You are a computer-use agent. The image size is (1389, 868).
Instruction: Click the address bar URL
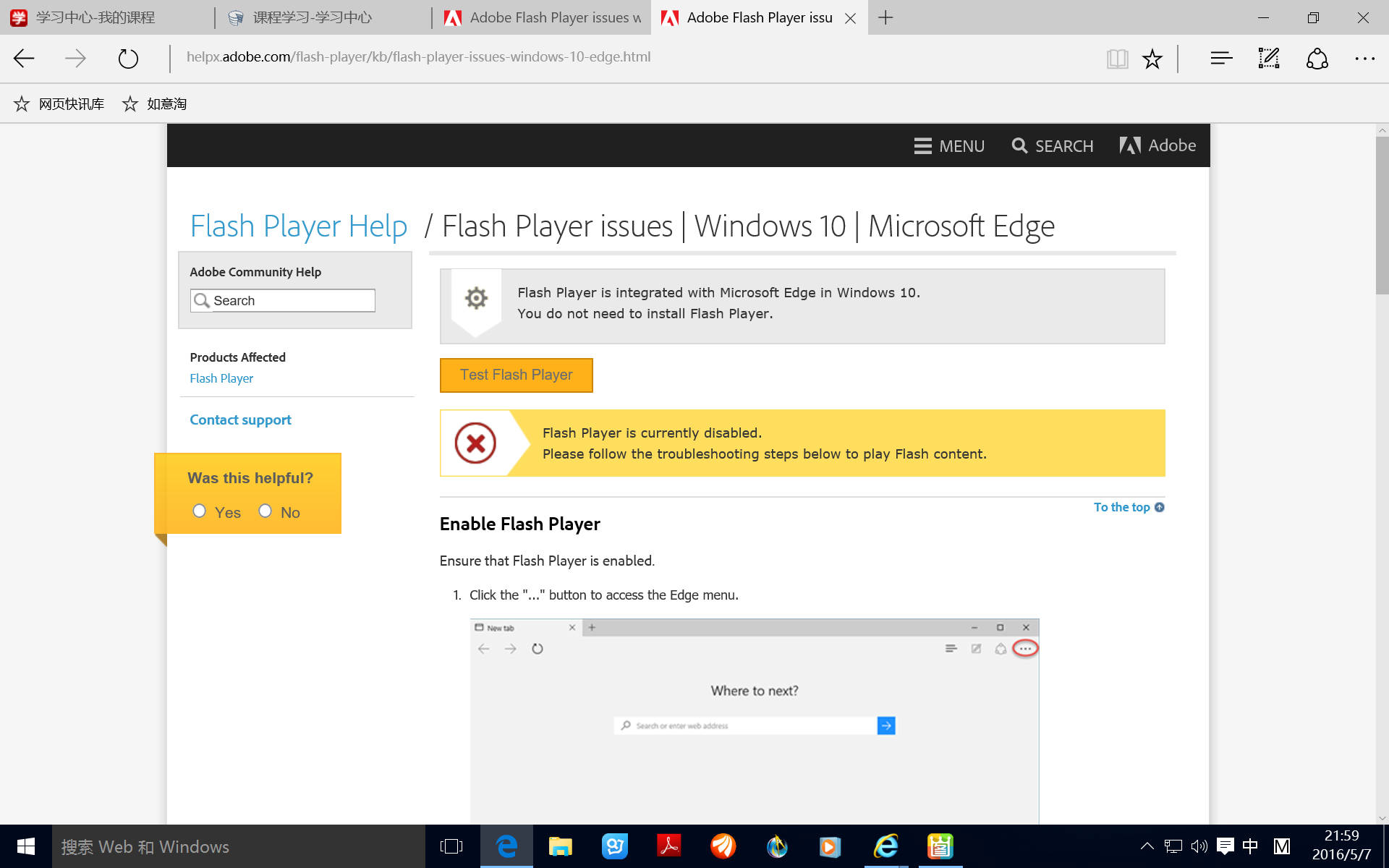(x=418, y=56)
